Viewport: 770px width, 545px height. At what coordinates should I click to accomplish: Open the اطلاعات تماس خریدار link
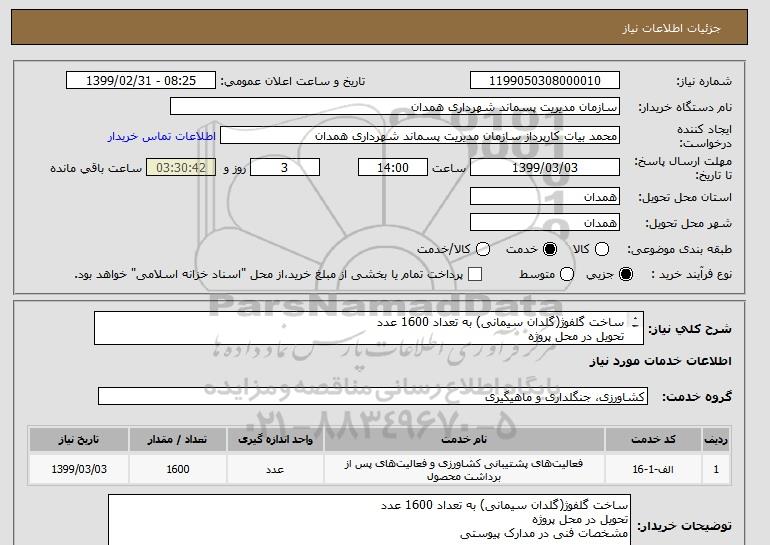[162, 136]
